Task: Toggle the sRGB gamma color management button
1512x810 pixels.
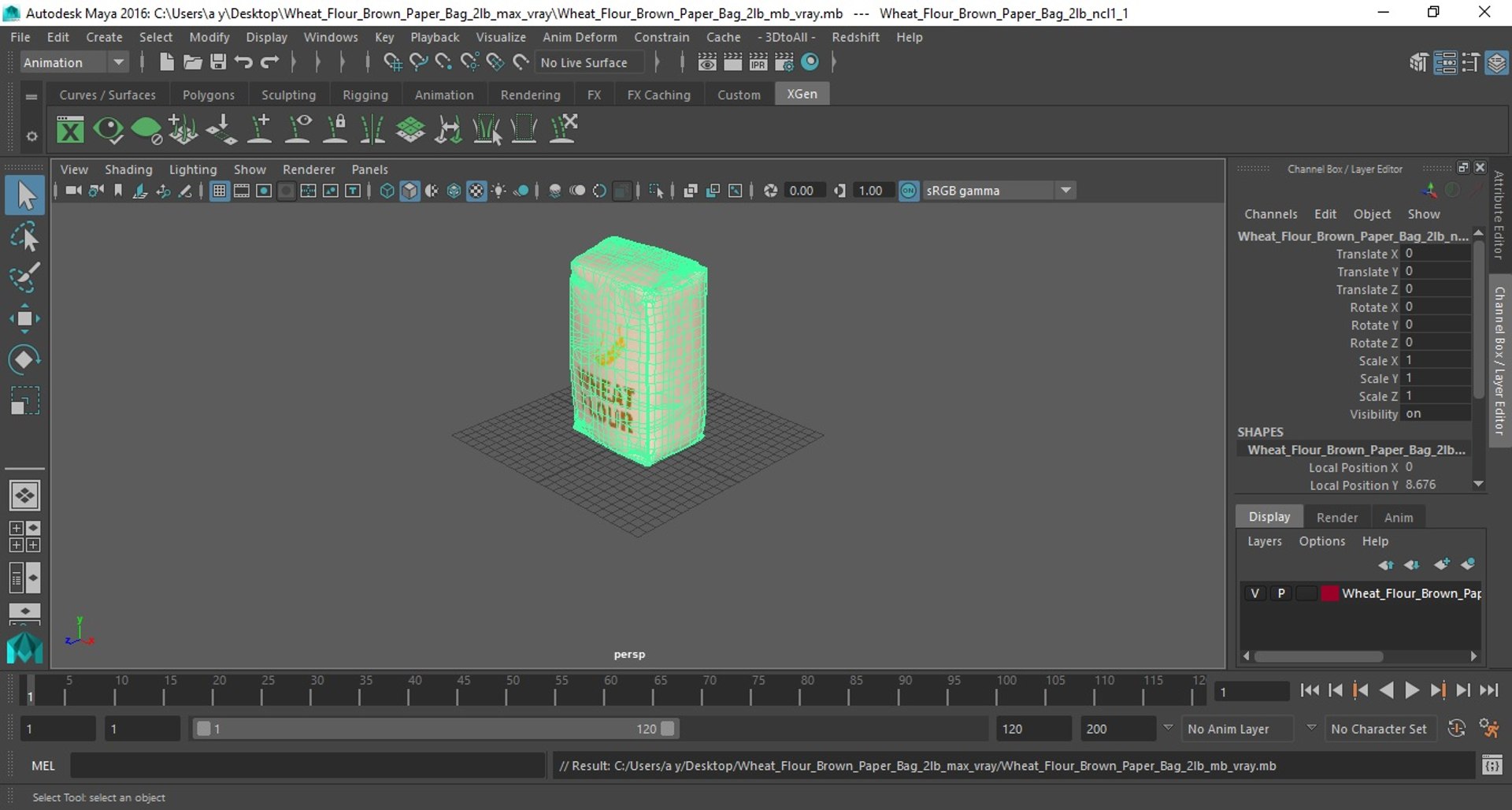Action: pyautogui.click(x=909, y=191)
